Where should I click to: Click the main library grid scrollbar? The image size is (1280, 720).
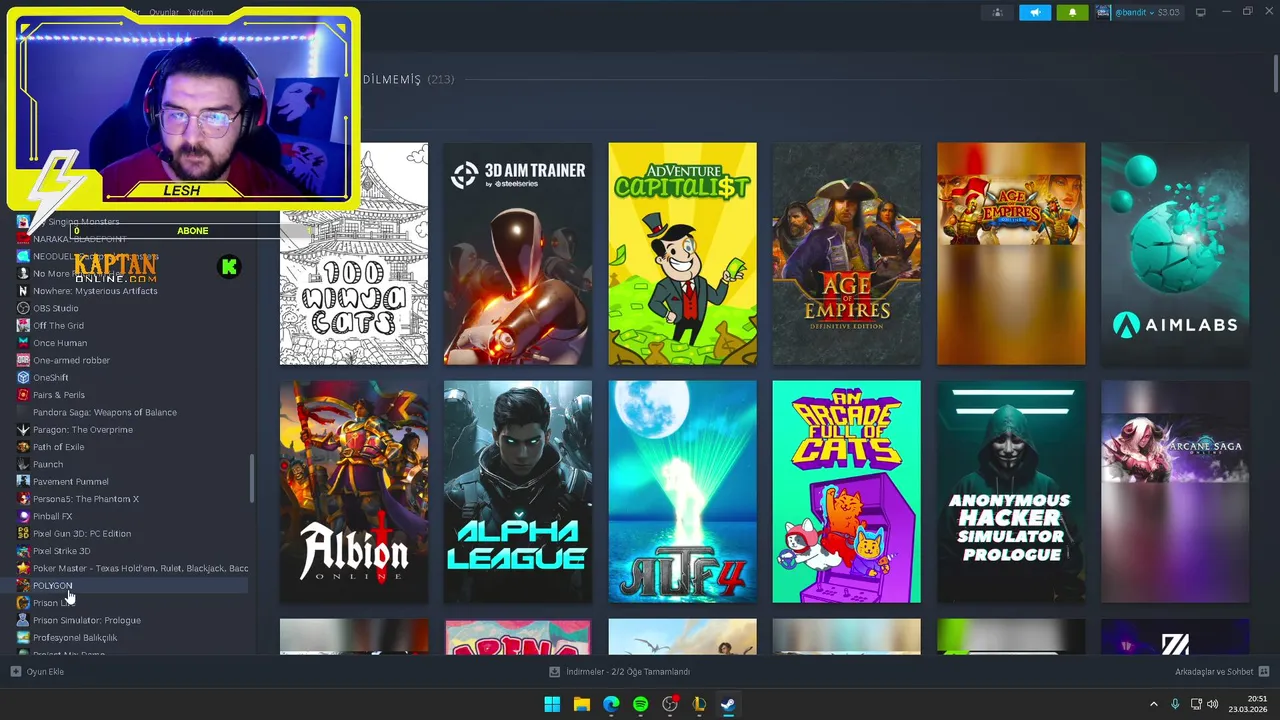pyautogui.click(x=1275, y=76)
